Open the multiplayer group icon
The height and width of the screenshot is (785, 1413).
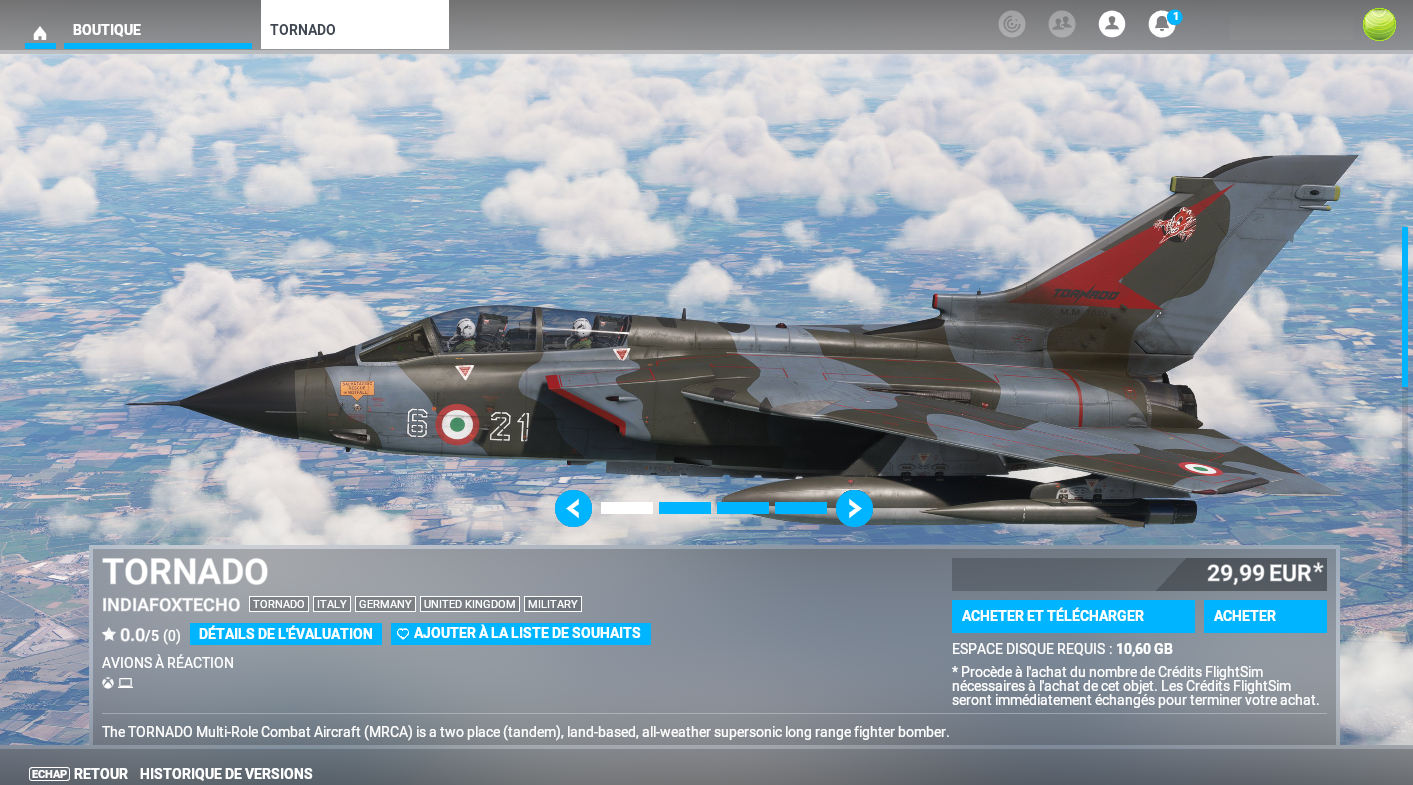click(1062, 24)
